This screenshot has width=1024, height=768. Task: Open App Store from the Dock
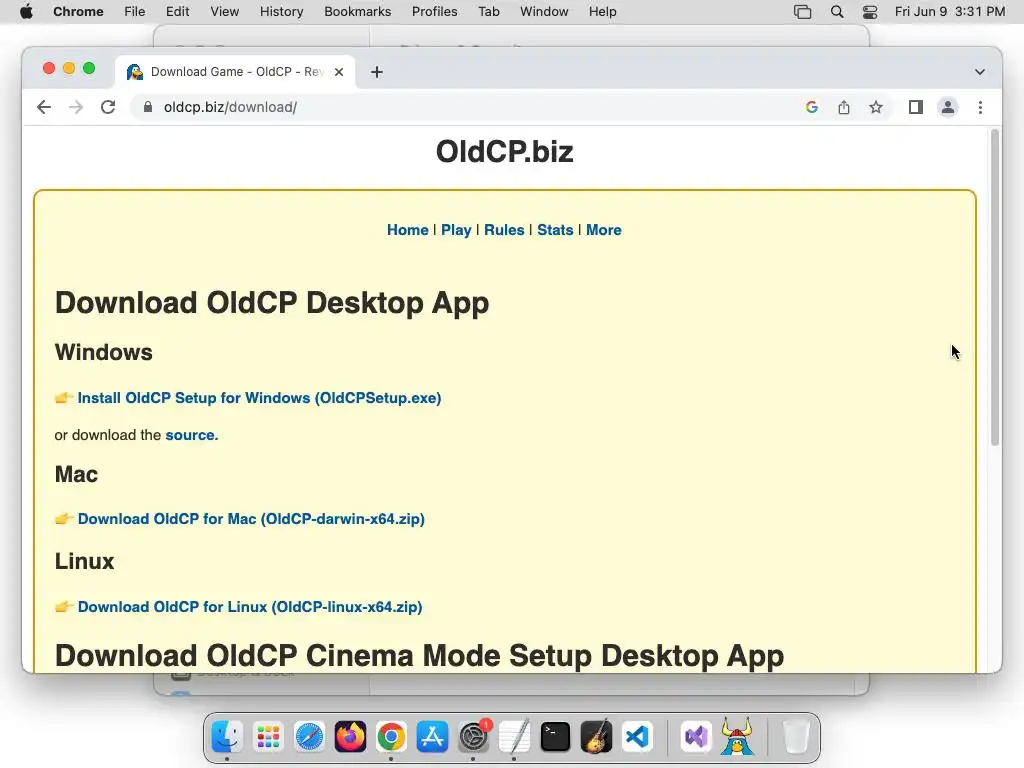(x=432, y=737)
